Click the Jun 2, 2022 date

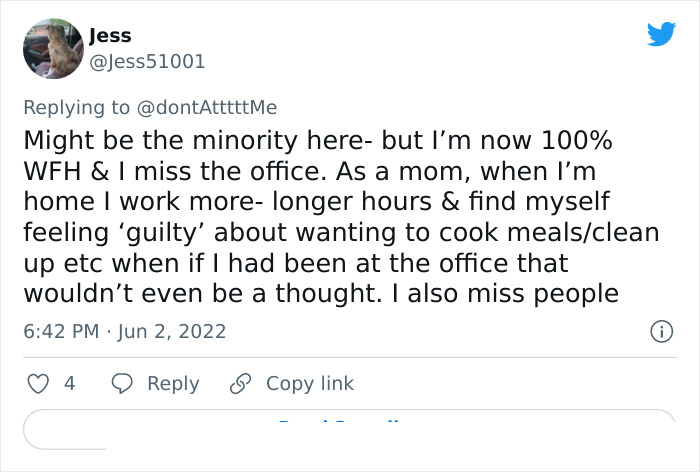pyautogui.click(x=170, y=330)
